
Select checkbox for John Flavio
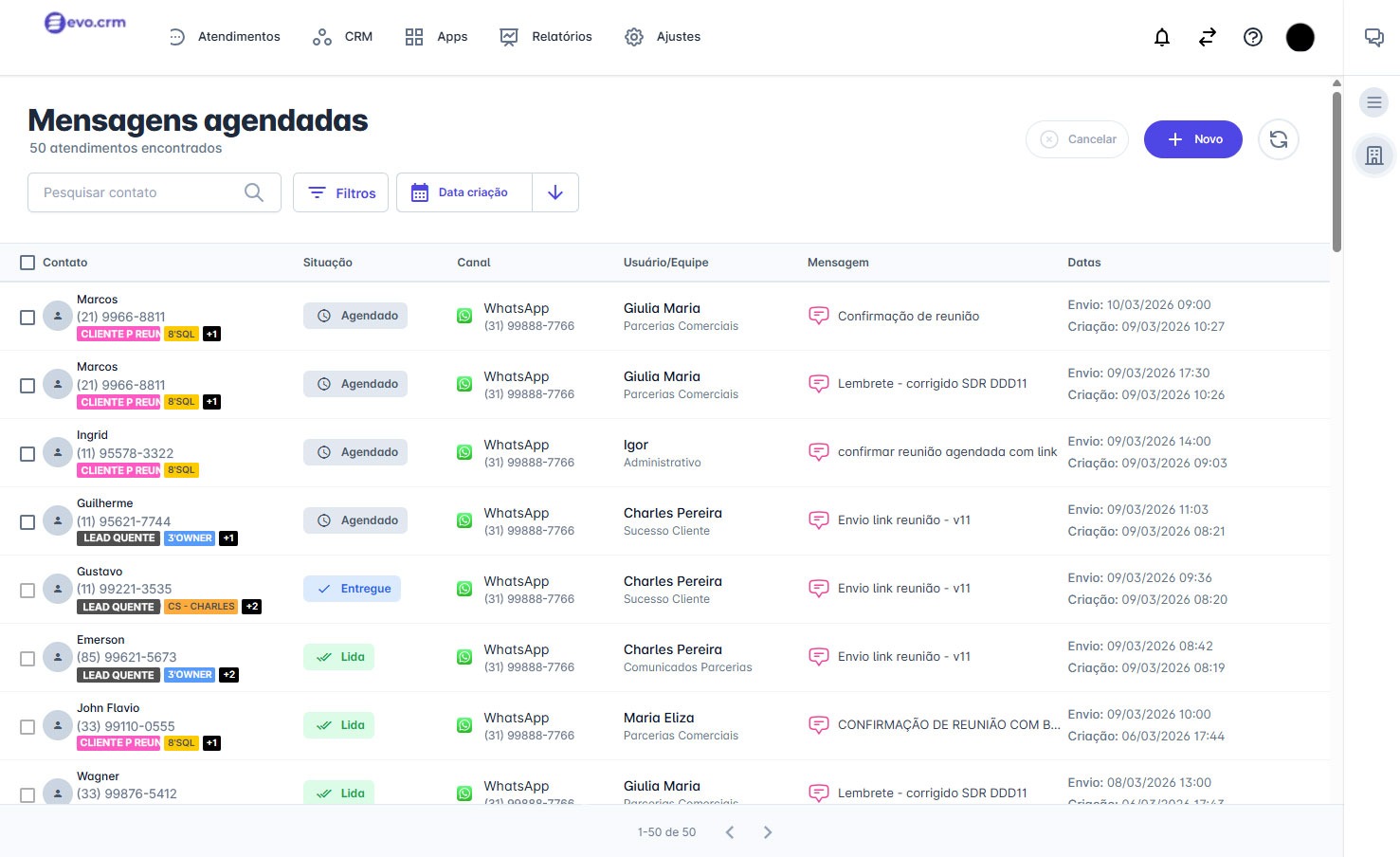[x=27, y=727]
